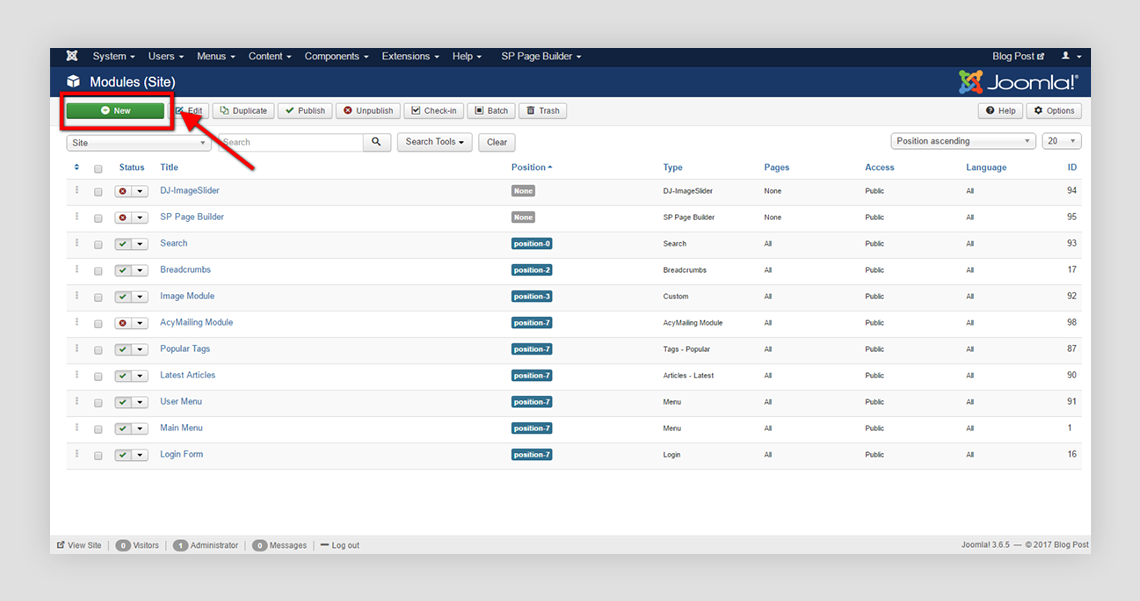Click the sort order arrows icon in the table header

coord(76,167)
